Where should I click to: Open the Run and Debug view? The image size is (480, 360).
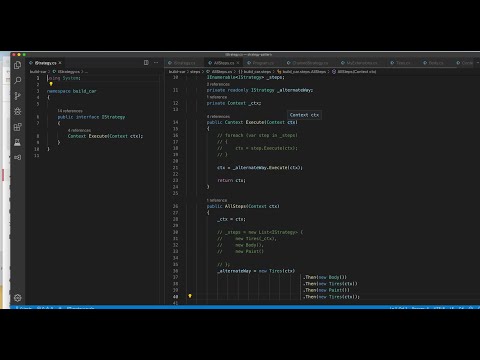click(x=18, y=111)
